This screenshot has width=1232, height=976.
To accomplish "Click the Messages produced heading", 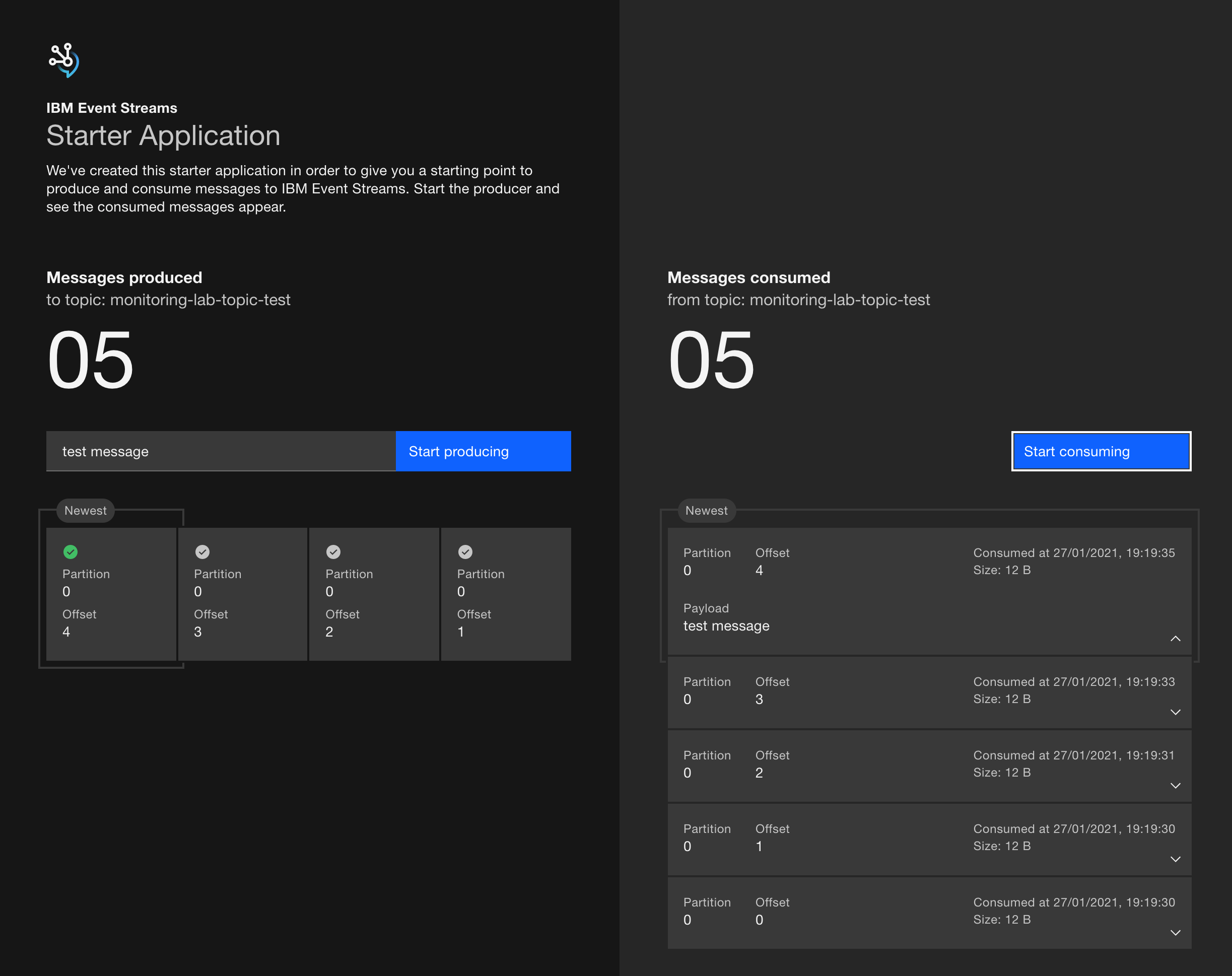I will (x=124, y=277).
